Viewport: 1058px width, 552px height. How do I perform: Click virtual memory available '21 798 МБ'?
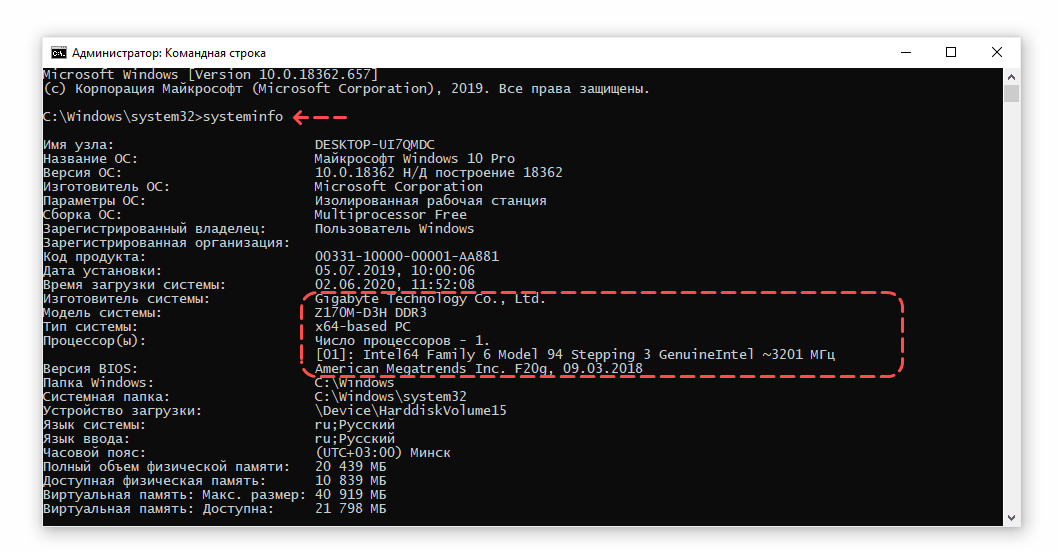click(351, 509)
